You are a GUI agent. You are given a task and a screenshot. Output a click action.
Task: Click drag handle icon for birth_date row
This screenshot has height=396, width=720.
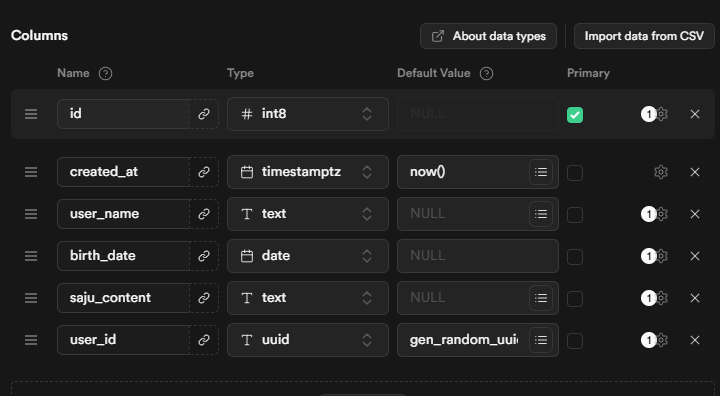click(x=31, y=256)
